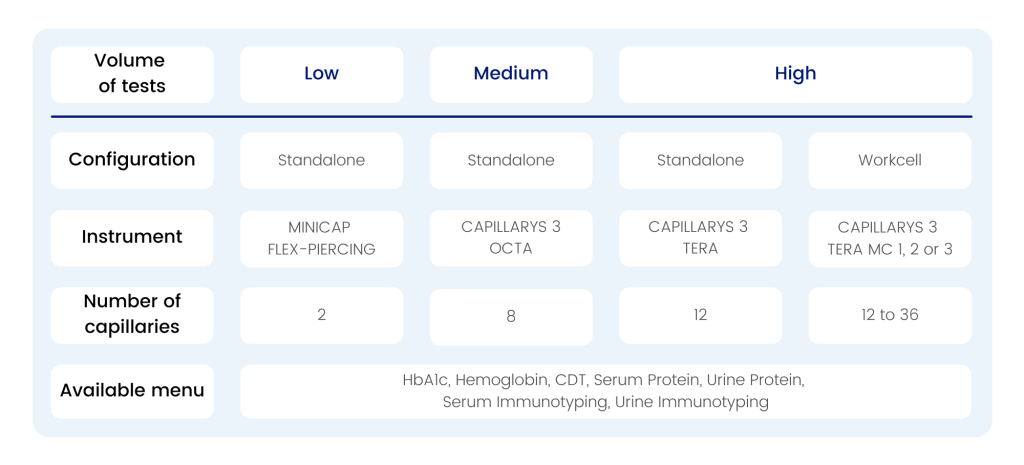This screenshot has width=1024, height=465.
Task: Click CAPILLARYS 3 TERA MC cell
Action: 890,238
